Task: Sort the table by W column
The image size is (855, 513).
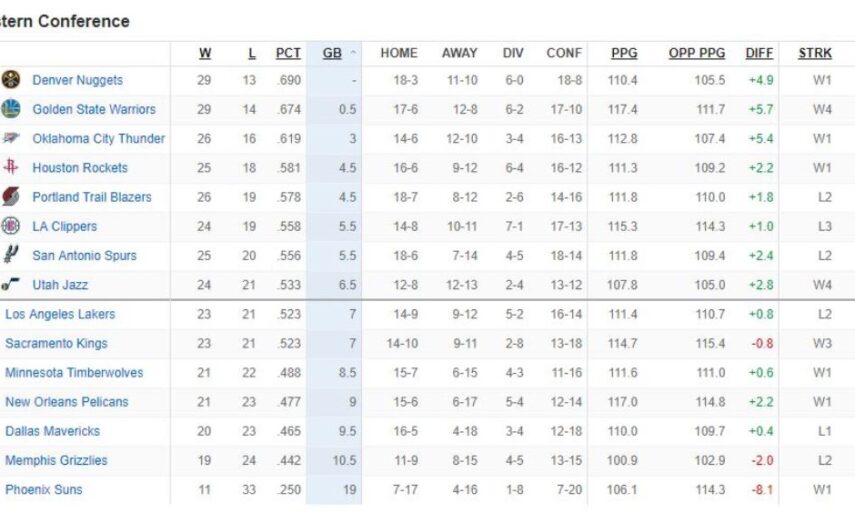Action: tap(205, 53)
